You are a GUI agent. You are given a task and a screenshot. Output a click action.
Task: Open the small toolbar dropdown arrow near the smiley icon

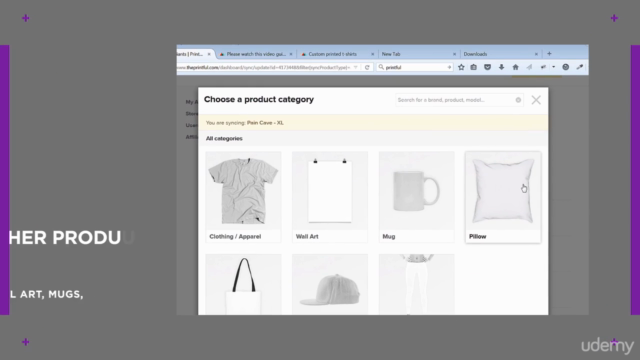pyautogui.click(x=553, y=67)
